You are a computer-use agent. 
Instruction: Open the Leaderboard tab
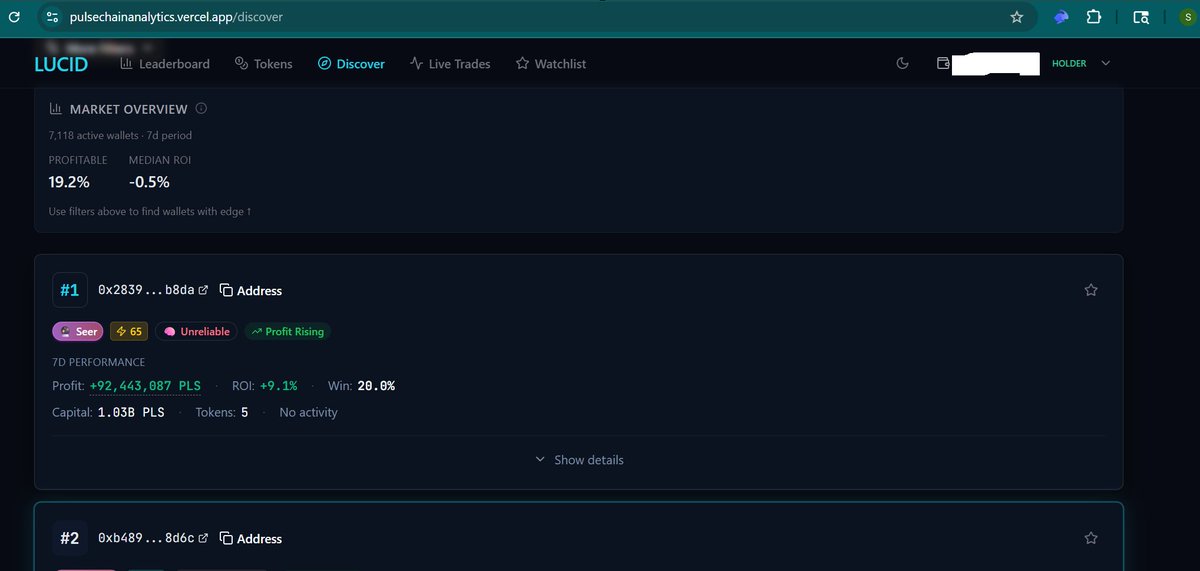pyautogui.click(x=165, y=64)
